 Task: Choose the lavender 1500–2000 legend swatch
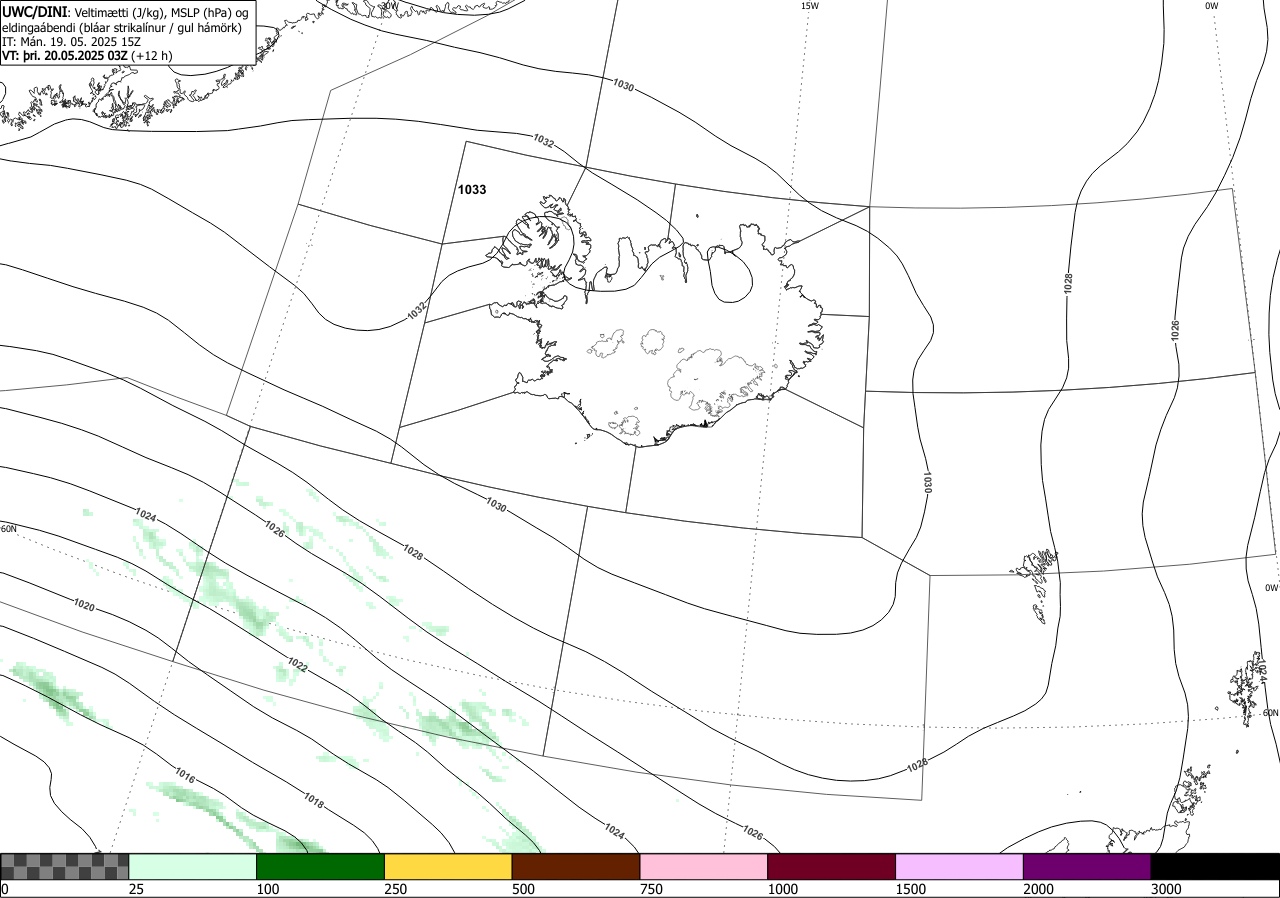click(959, 866)
